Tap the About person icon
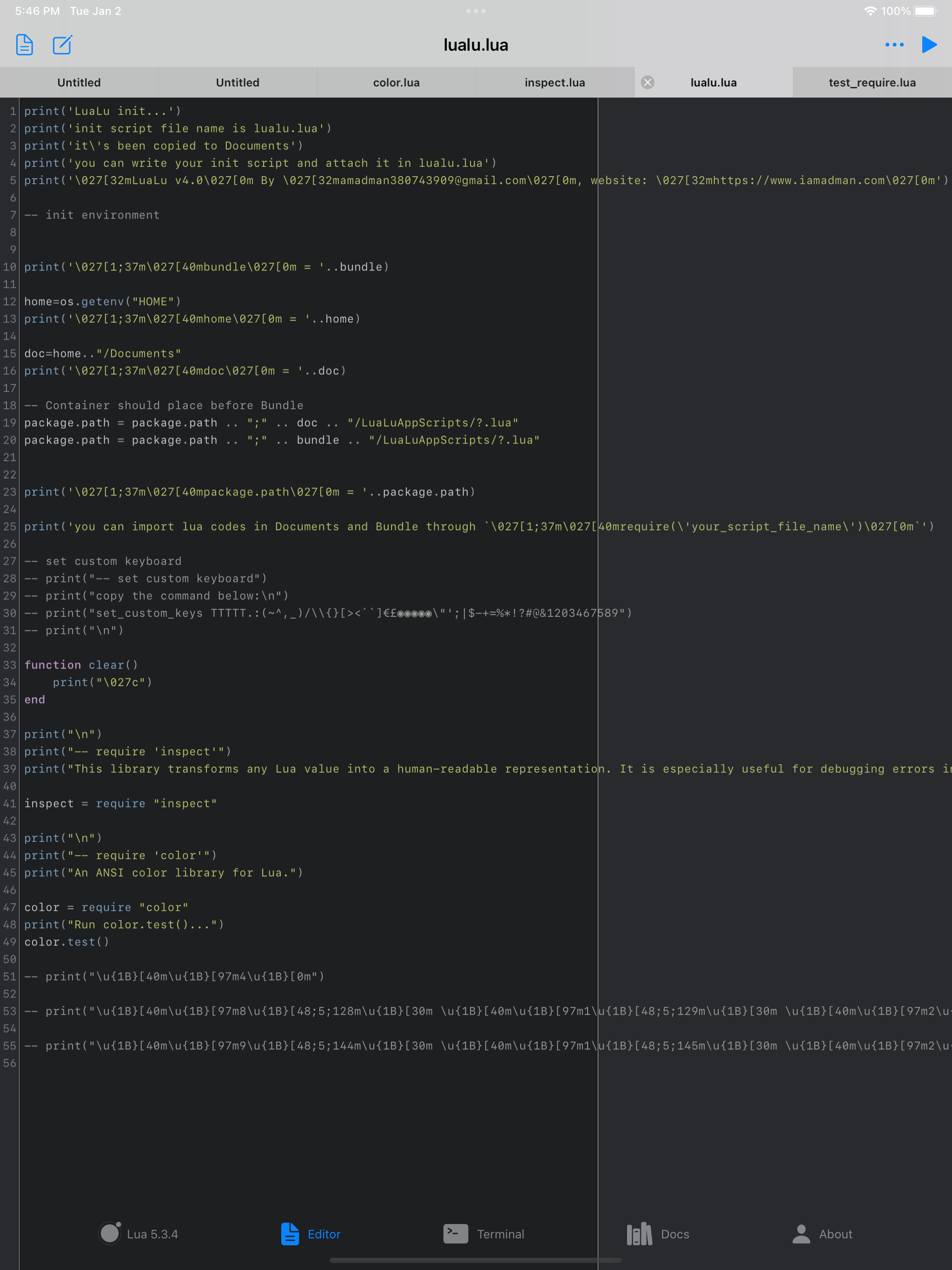This screenshot has width=952, height=1270. coord(801,1233)
